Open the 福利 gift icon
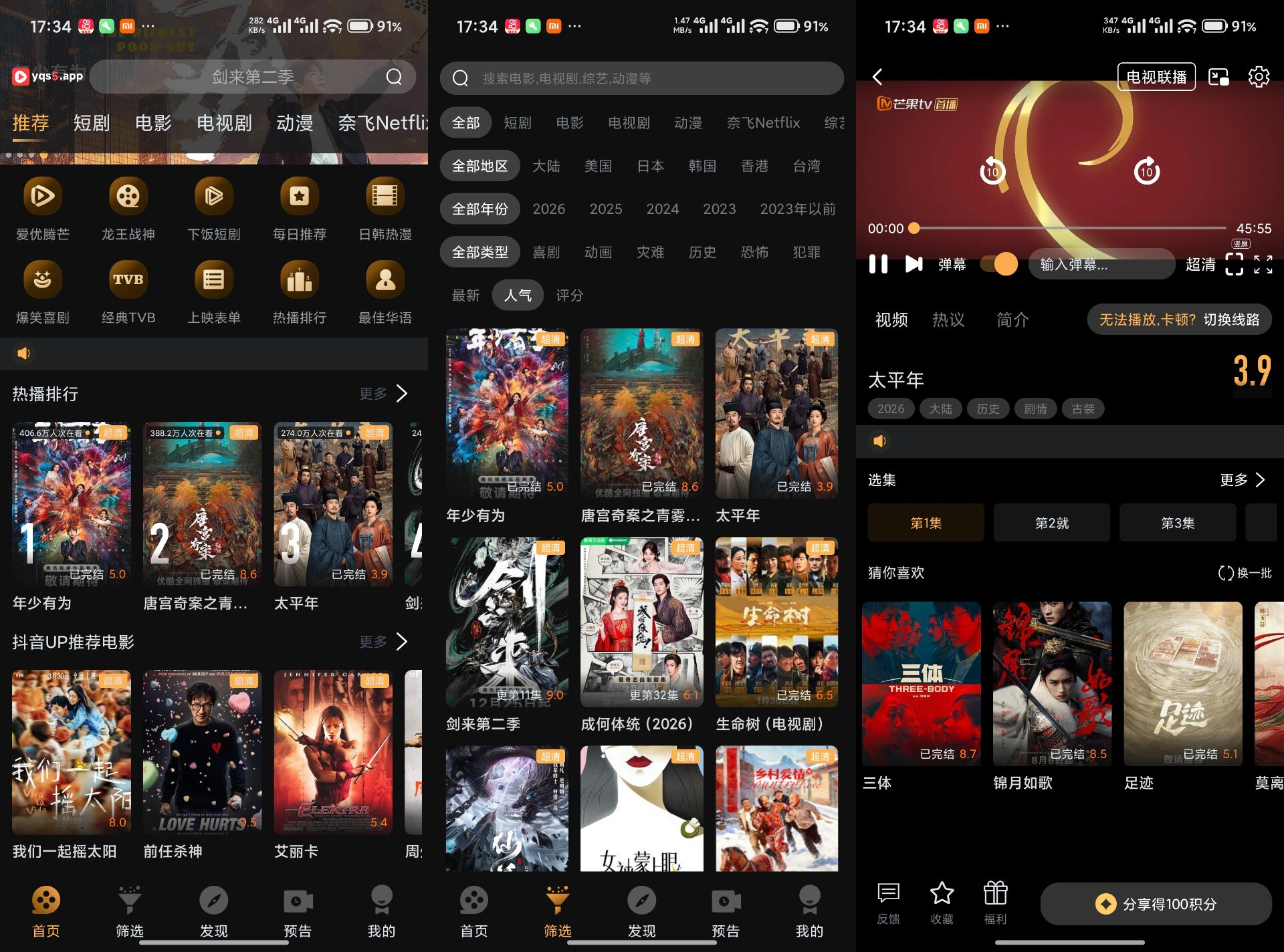The height and width of the screenshot is (952, 1284). [995, 894]
